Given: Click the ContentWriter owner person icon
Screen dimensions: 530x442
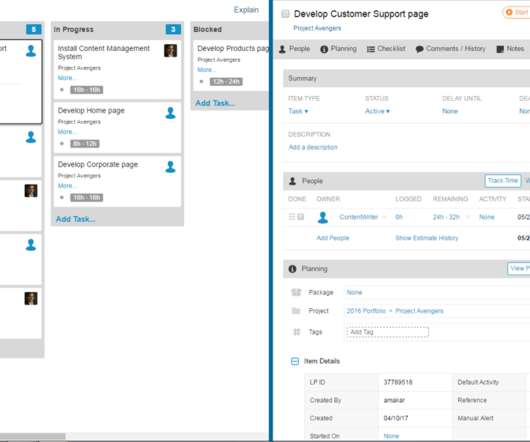Looking at the screenshot, I should point(323,217).
